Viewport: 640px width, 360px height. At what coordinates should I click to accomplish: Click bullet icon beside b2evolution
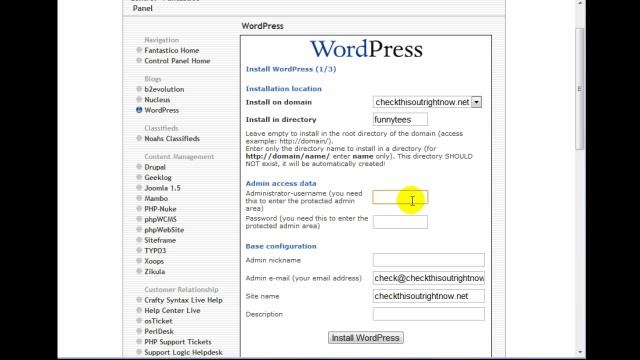click(x=139, y=89)
